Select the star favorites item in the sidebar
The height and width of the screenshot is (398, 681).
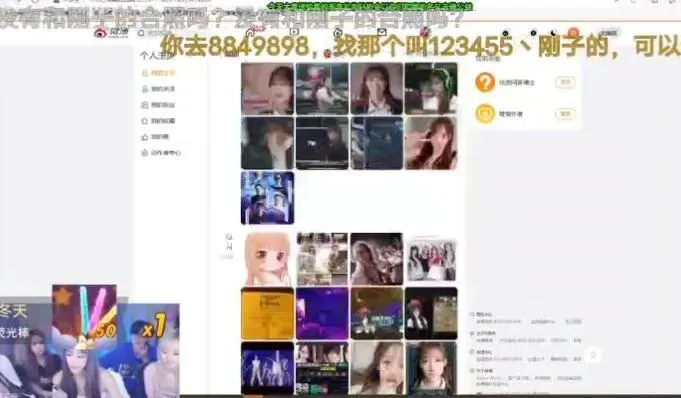pos(159,121)
